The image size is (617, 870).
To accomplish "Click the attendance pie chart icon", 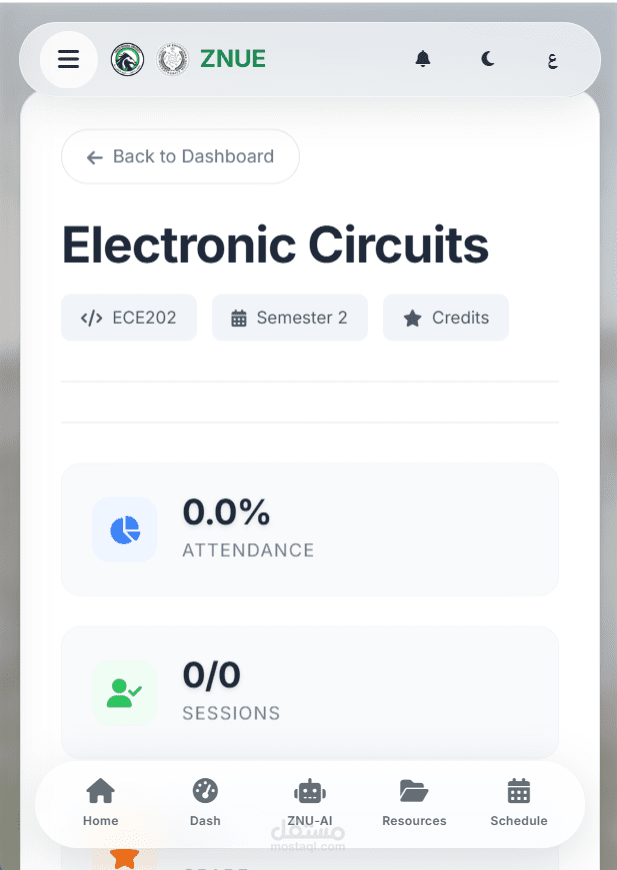I will 125,529.
